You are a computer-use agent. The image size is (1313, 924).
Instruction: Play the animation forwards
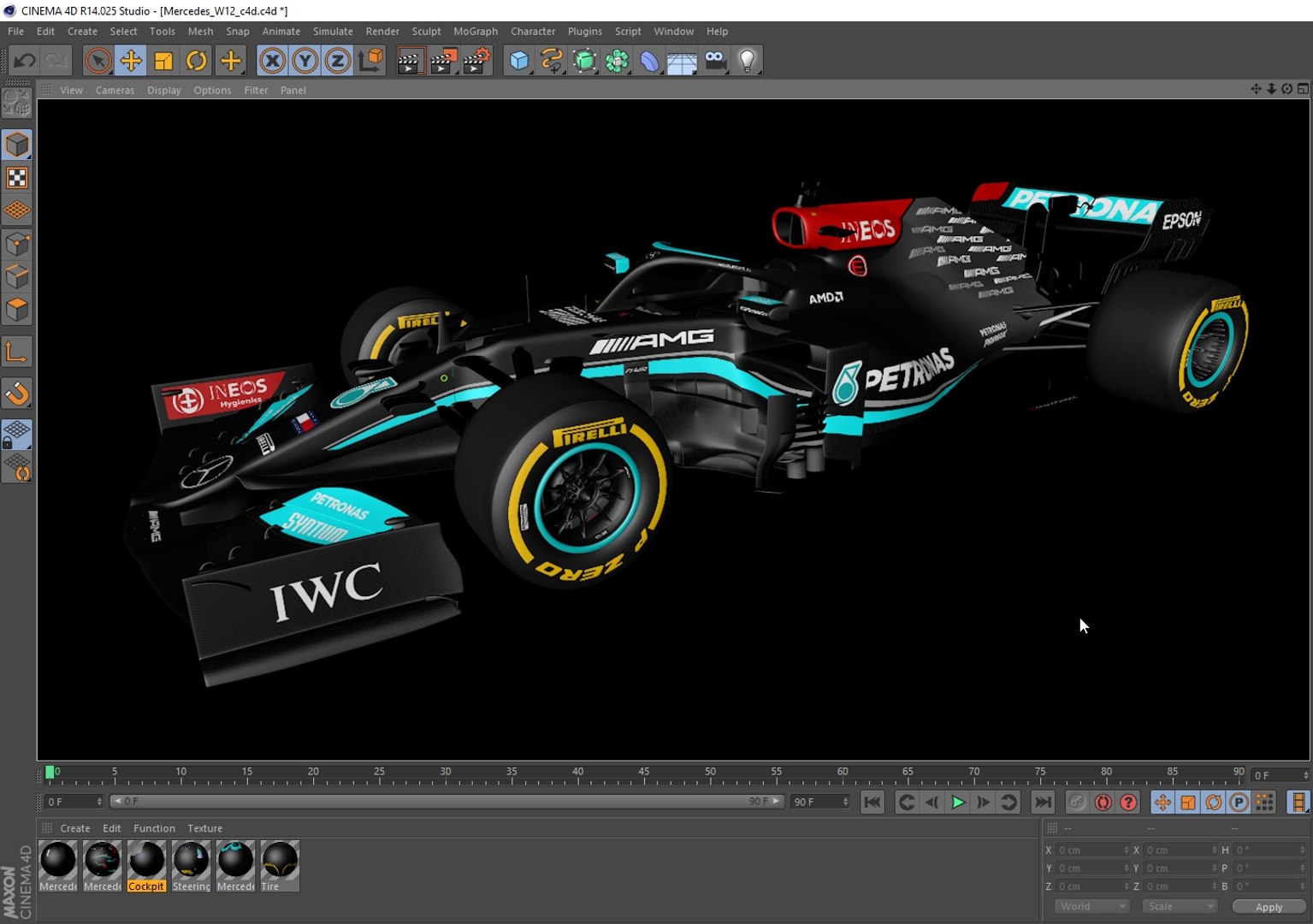[x=958, y=802]
